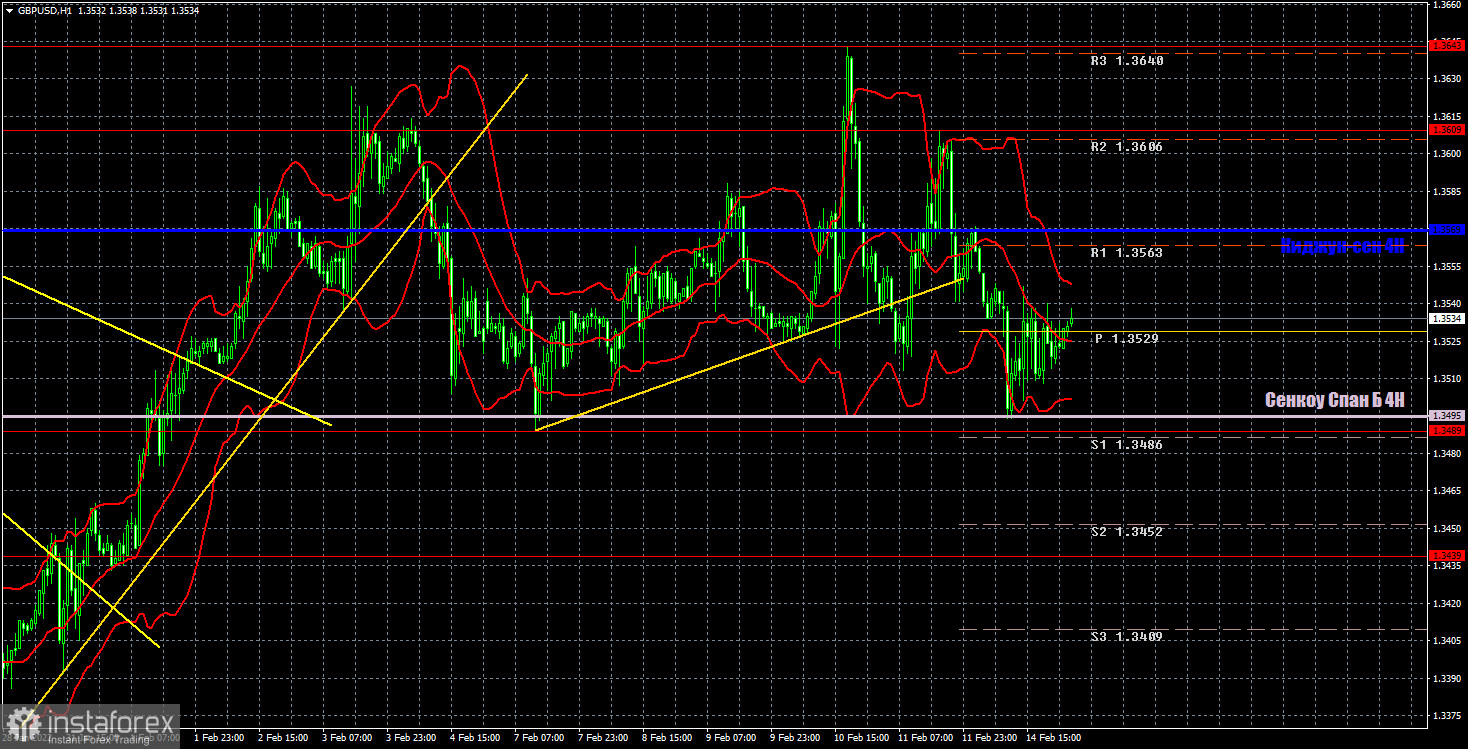This screenshot has width=1468, height=749.
Task: Click the 1.3615 price axis value
Action: point(1447,116)
